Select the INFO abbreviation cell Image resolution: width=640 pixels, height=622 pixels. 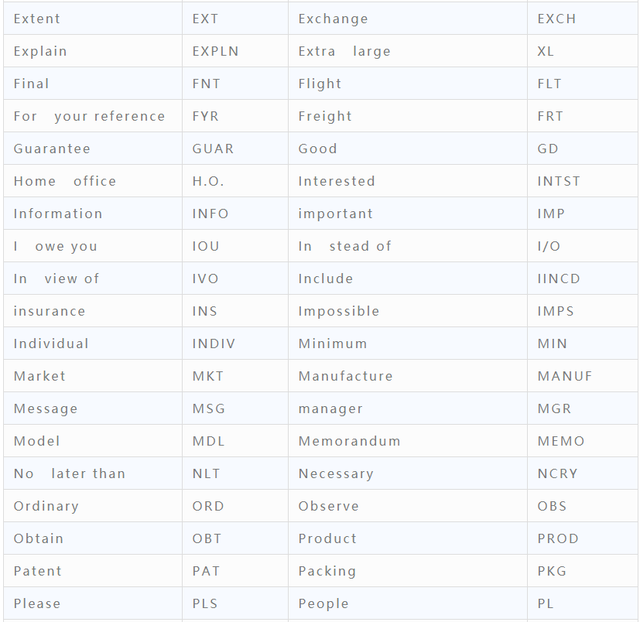(210, 214)
